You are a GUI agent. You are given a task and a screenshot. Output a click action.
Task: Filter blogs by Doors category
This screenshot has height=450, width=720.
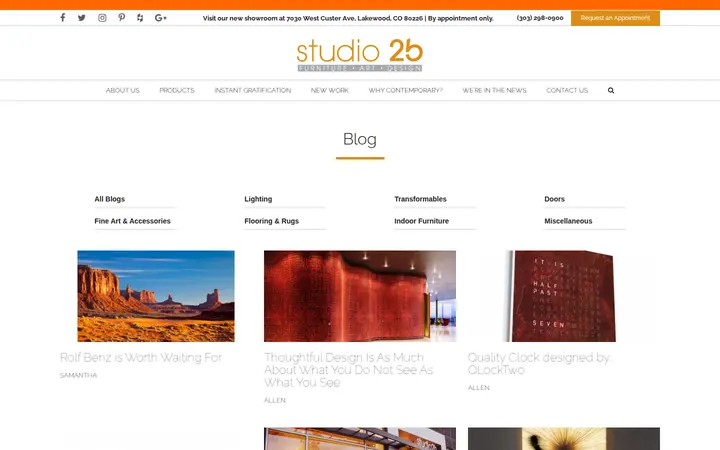tap(554, 199)
